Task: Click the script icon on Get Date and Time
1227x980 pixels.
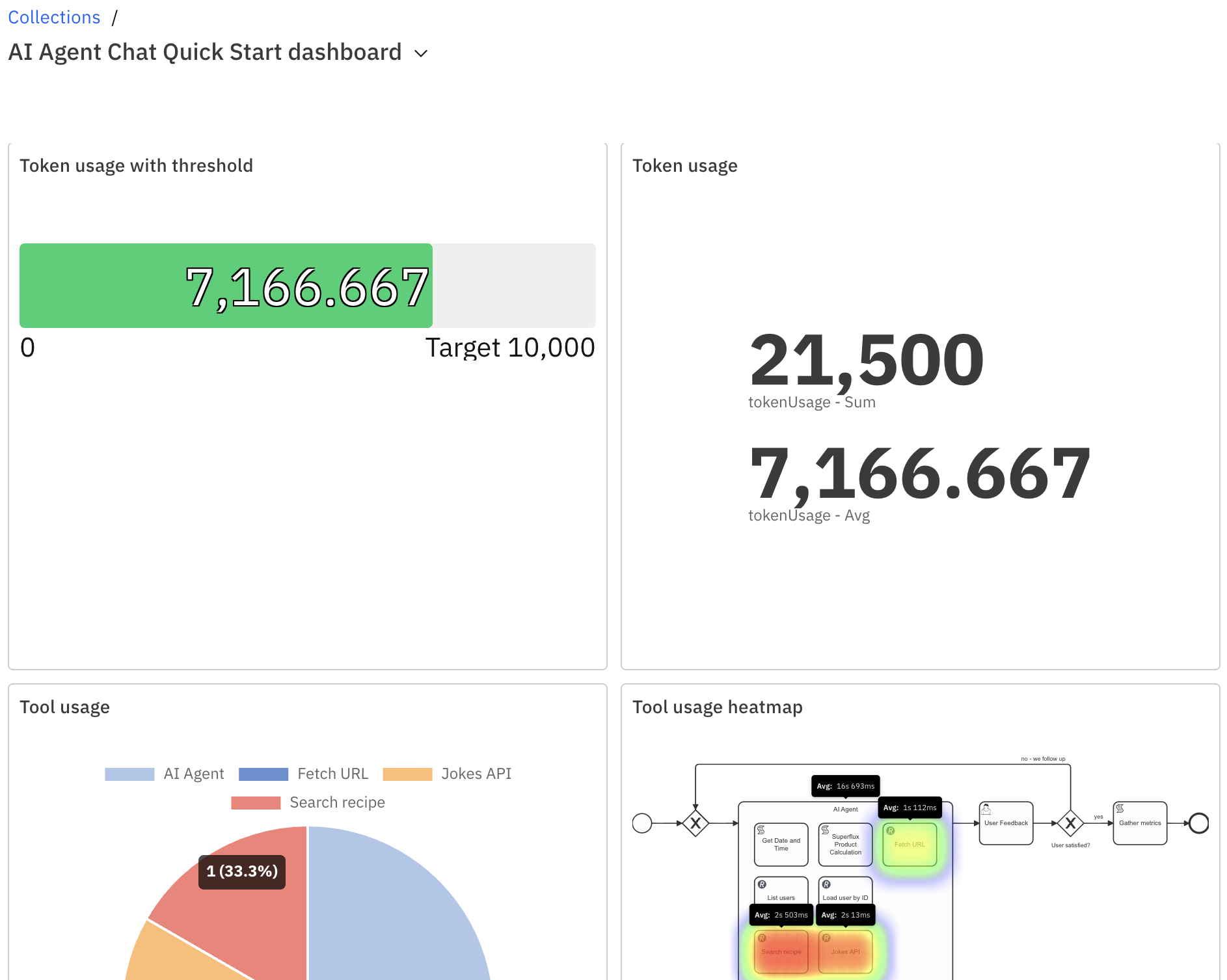Action: 761,830
